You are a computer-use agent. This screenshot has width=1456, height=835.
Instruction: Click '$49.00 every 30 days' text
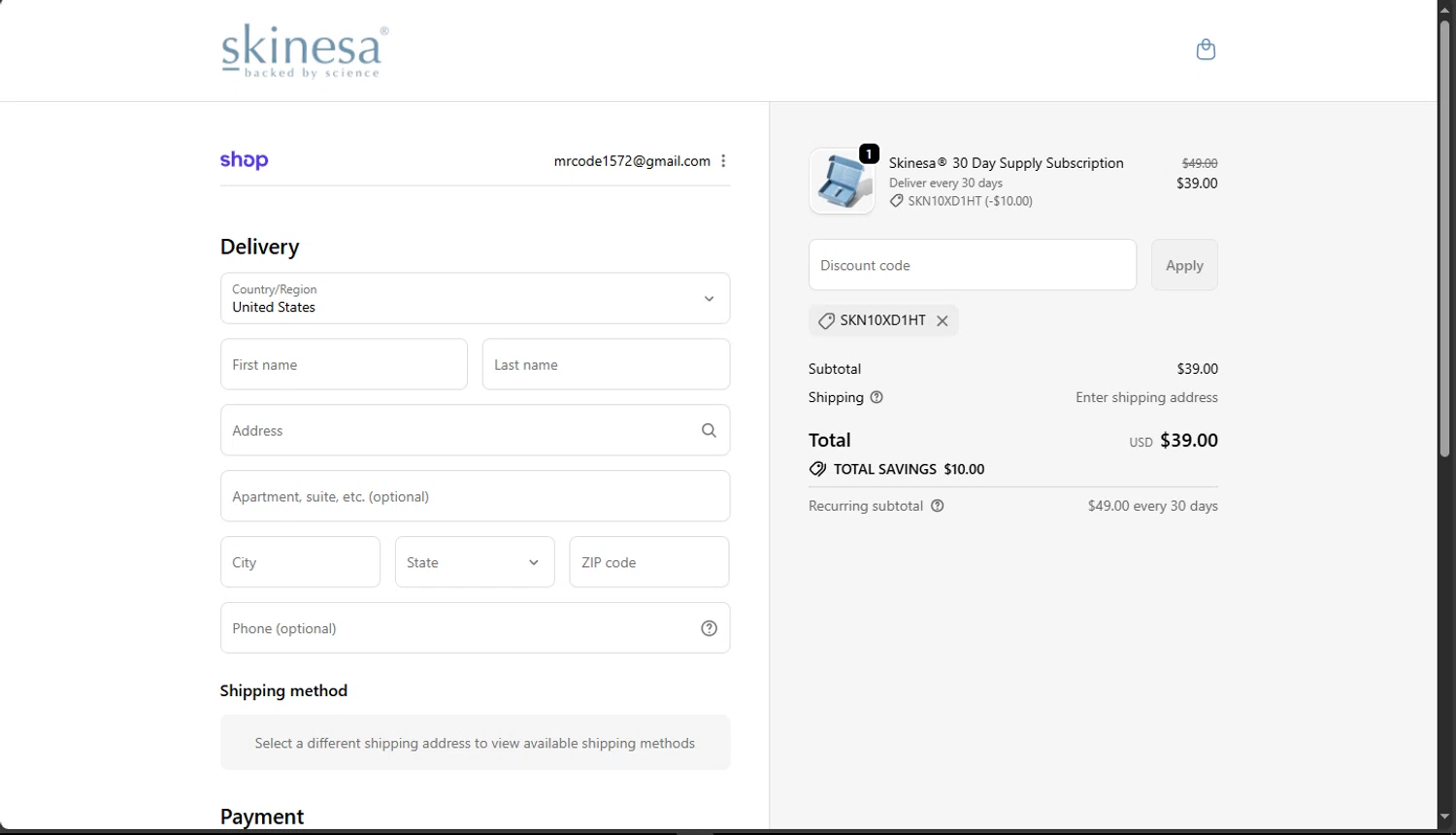tap(1152, 506)
